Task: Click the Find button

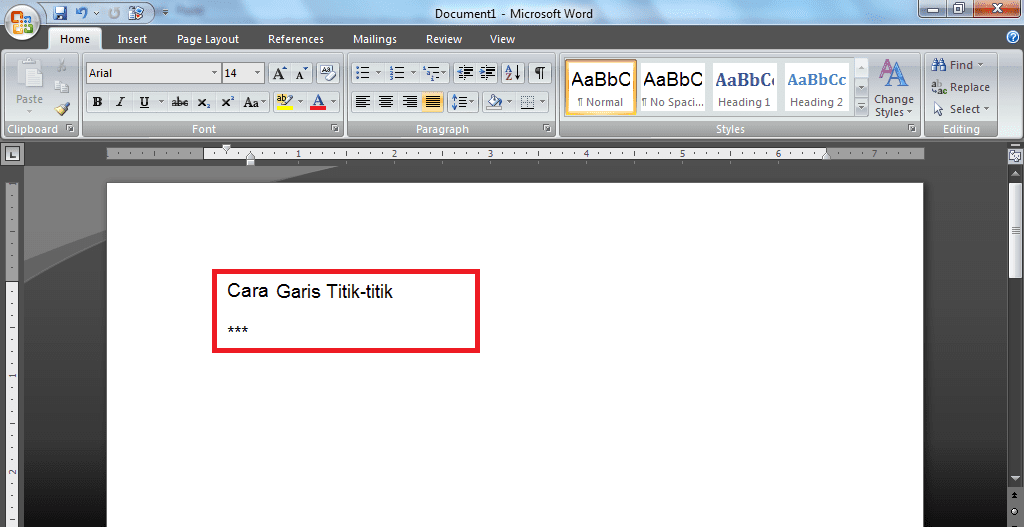Action: (957, 65)
